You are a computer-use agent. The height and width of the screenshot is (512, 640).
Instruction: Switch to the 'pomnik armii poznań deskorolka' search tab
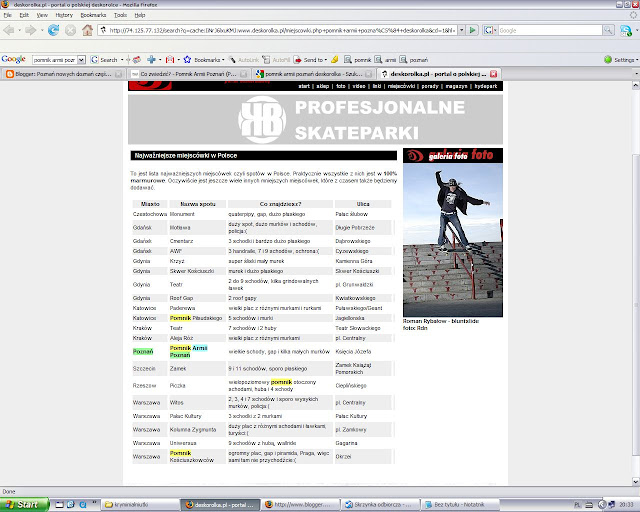[x=313, y=74]
